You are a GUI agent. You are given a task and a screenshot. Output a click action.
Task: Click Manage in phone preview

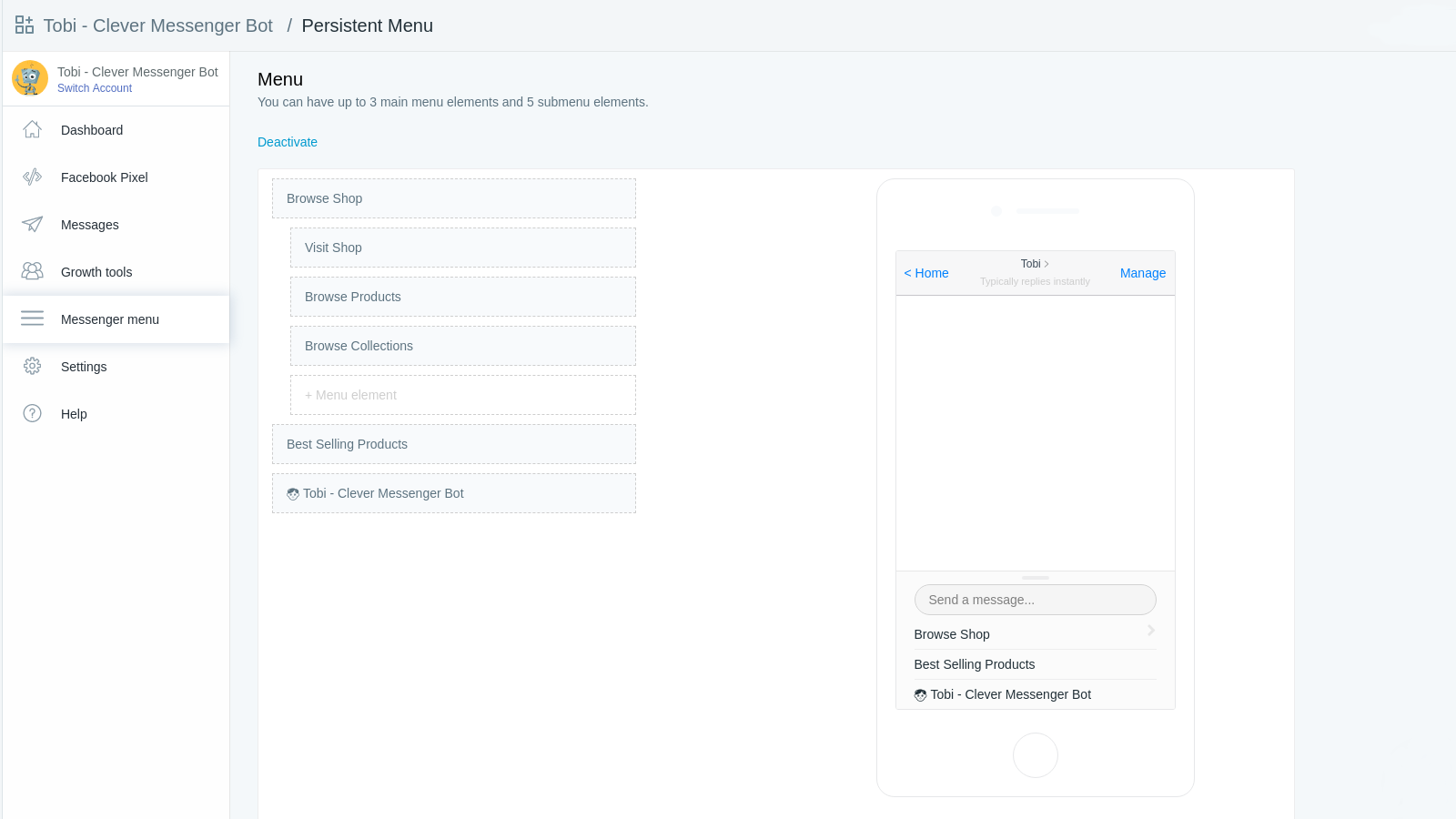click(x=1143, y=273)
